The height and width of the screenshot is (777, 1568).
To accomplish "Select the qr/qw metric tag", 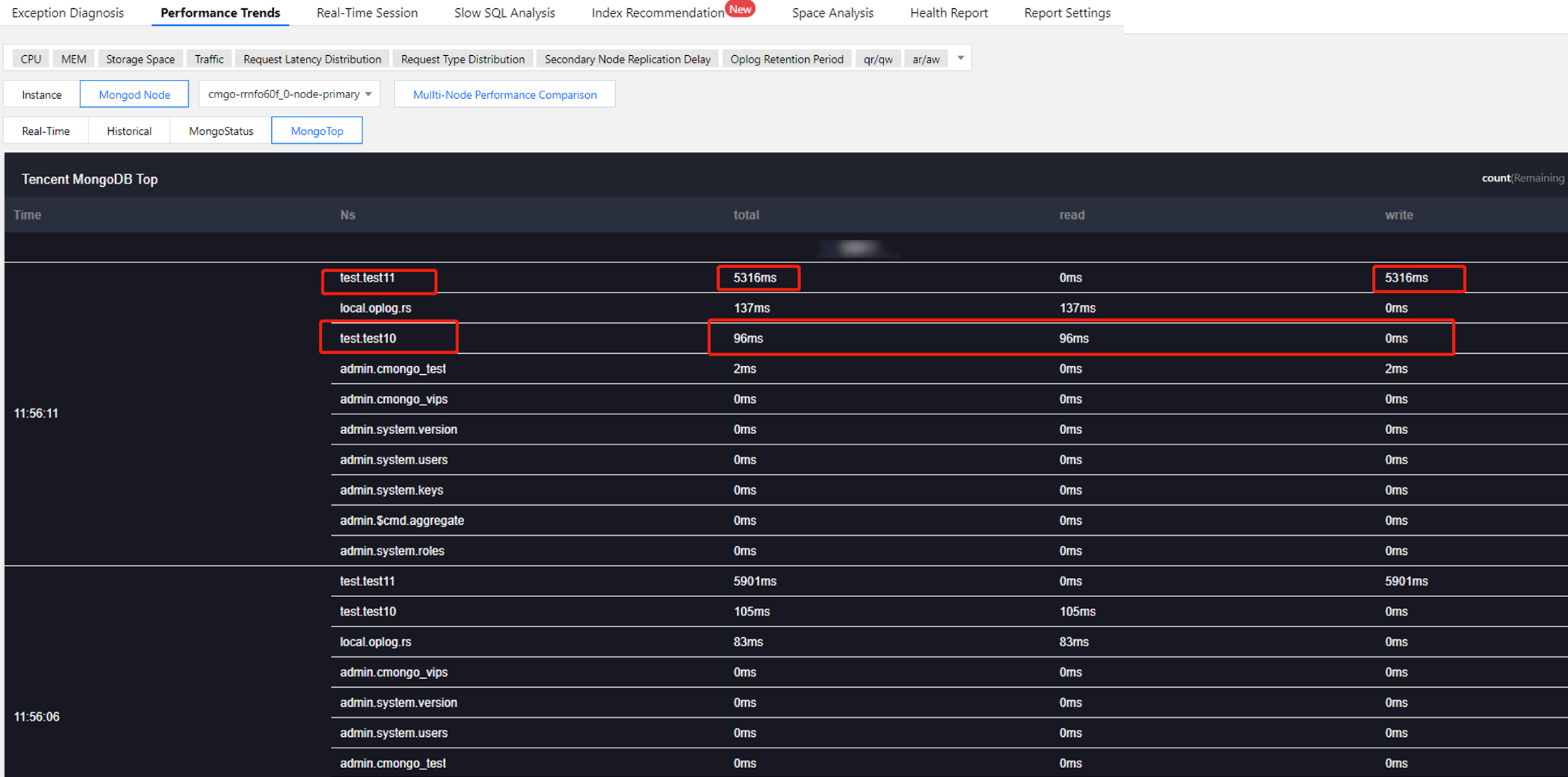I will pos(877,59).
